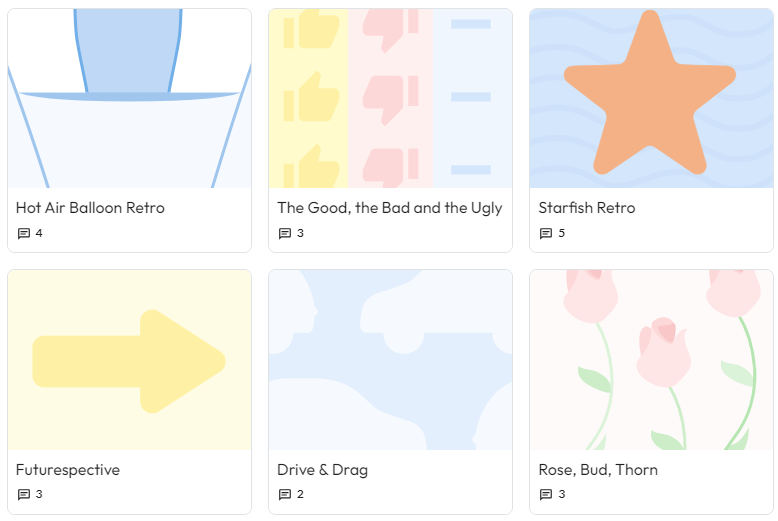Pick the yellow arrow Futurespective thumbnail
Screen dimensions: 778x521
pos(129,360)
